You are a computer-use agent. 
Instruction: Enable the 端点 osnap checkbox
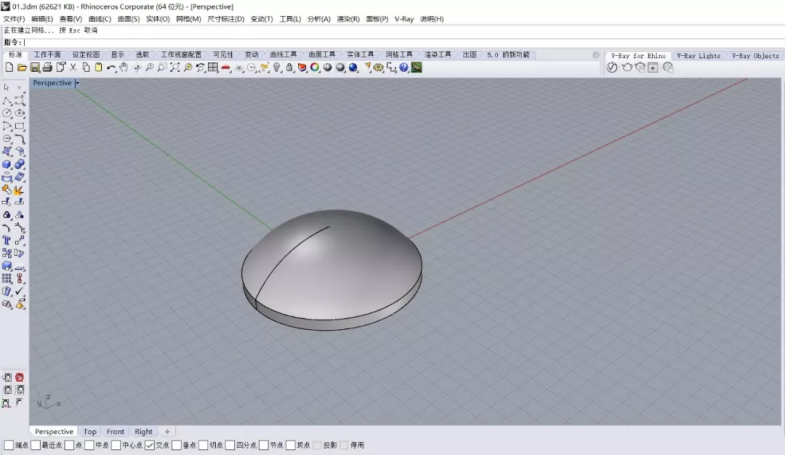pos(9,445)
